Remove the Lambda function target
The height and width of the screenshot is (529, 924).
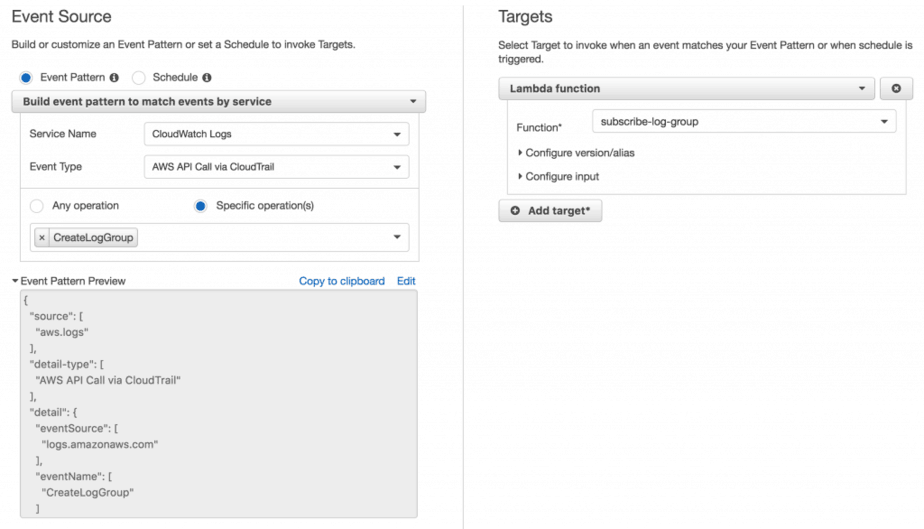coord(895,89)
